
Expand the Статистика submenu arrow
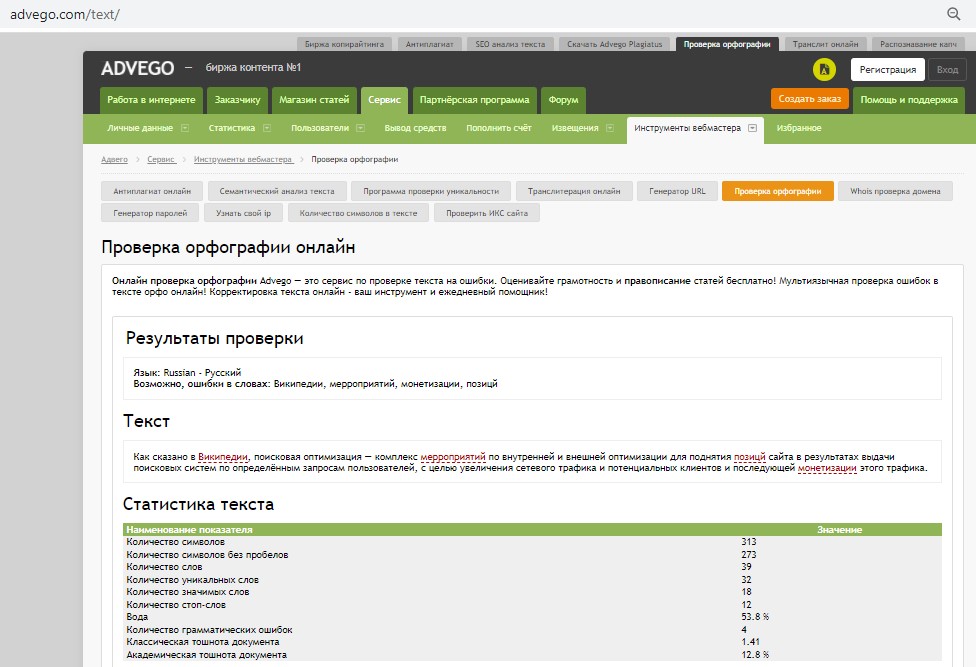point(266,128)
